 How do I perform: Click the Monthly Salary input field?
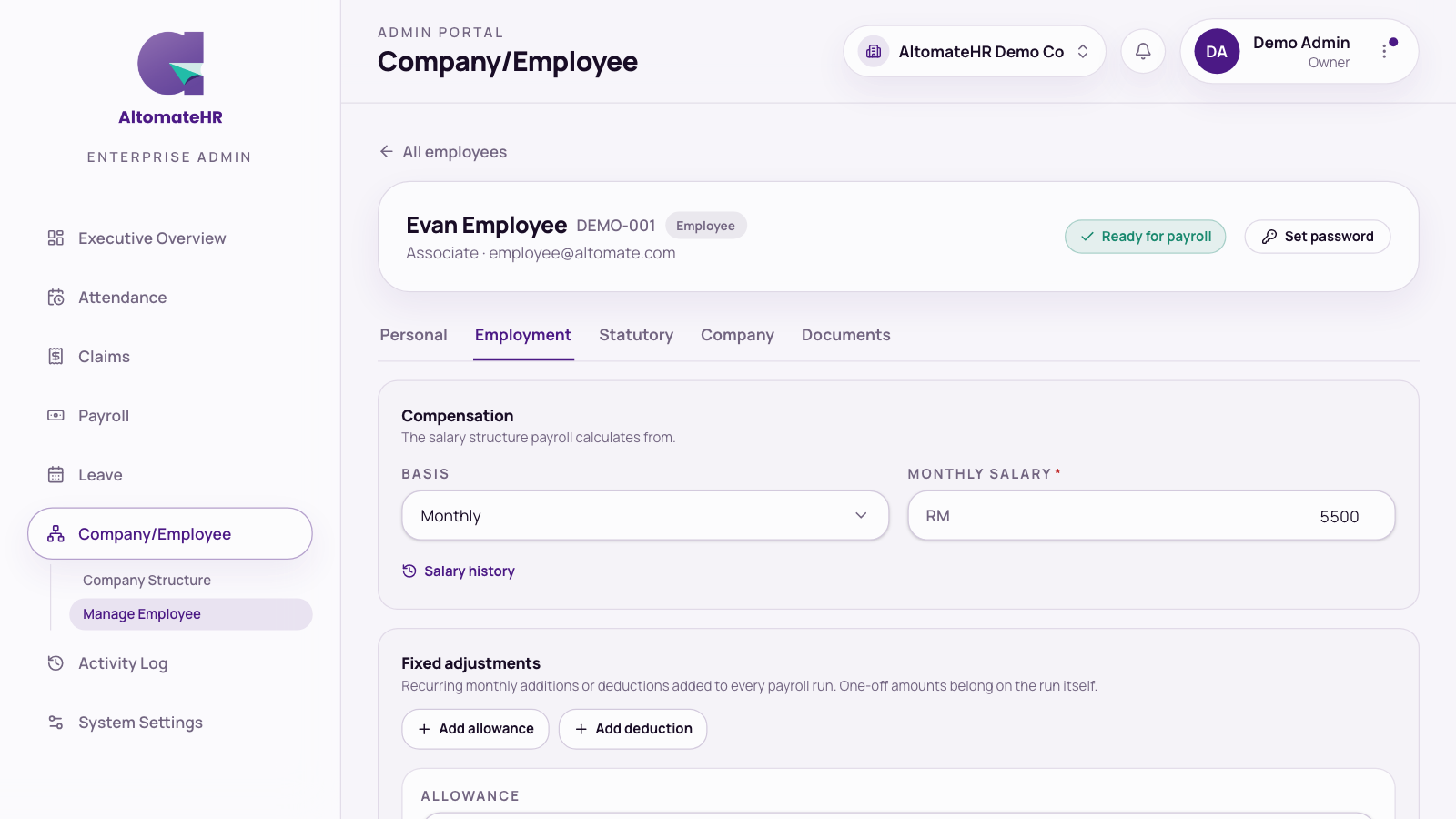1151,516
